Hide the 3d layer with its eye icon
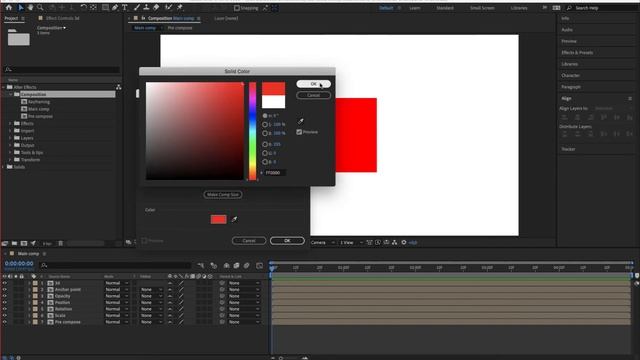Viewport: 640px width, 360px height. pyautogui.click(x=4, y=283)
